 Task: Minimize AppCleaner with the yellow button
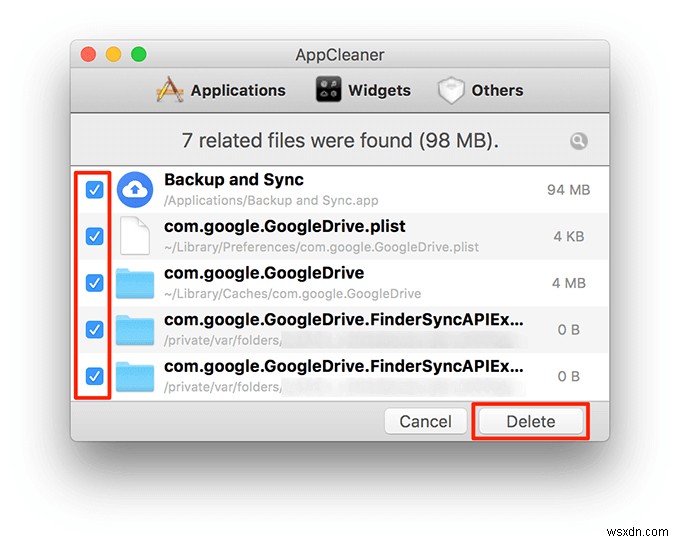(x=114, y=55)
